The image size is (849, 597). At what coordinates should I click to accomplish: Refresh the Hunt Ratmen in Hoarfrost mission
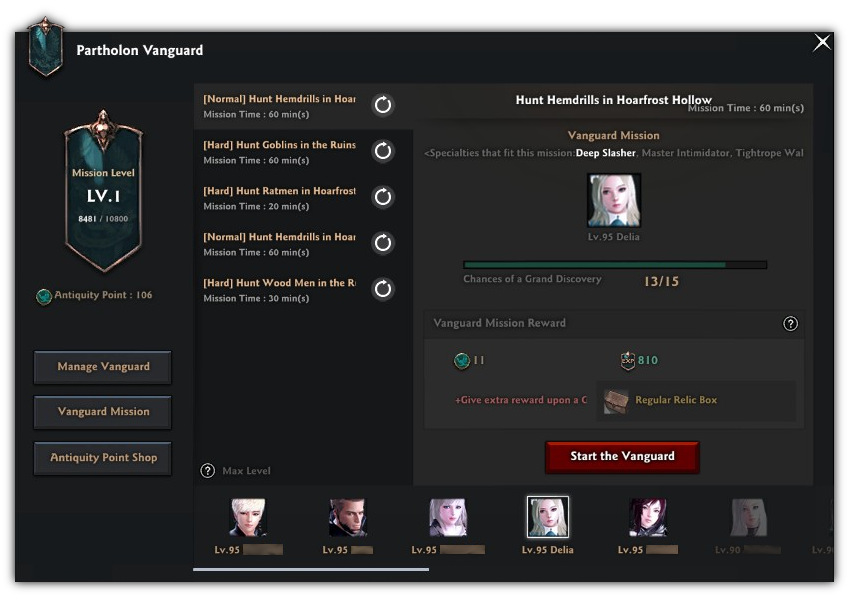coord(383,196)
